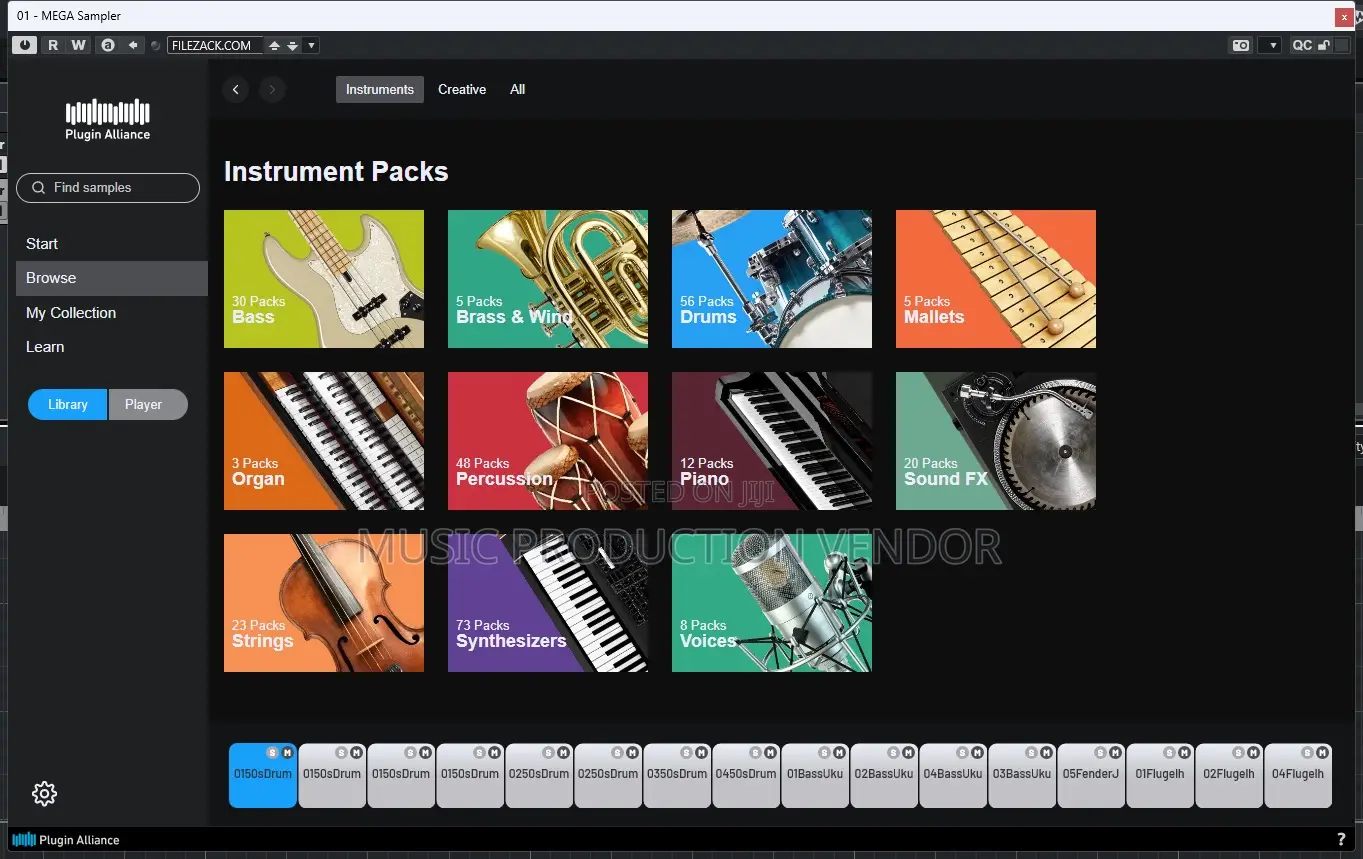
Task: Solo the 05FenderJ pad
Action: coord(1100,752)
